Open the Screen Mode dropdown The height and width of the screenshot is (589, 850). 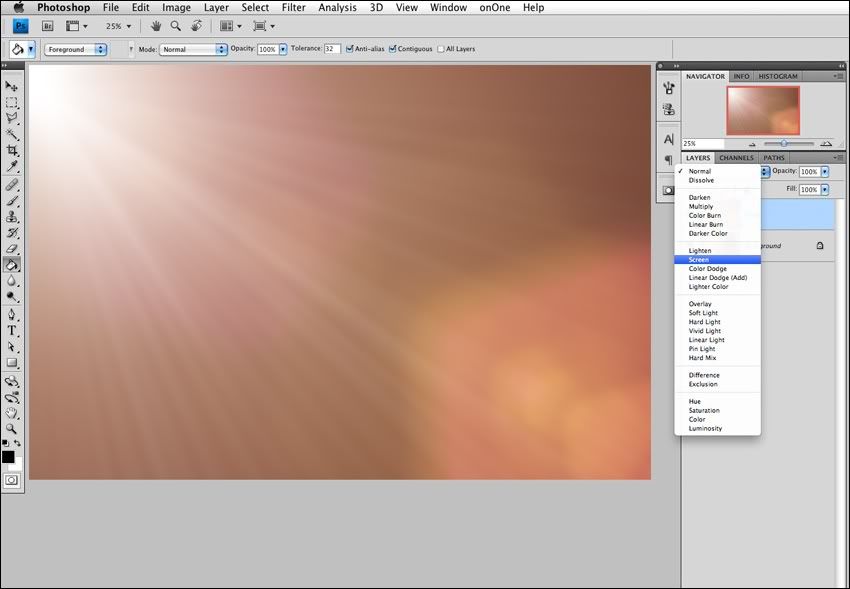pos(264,26)
